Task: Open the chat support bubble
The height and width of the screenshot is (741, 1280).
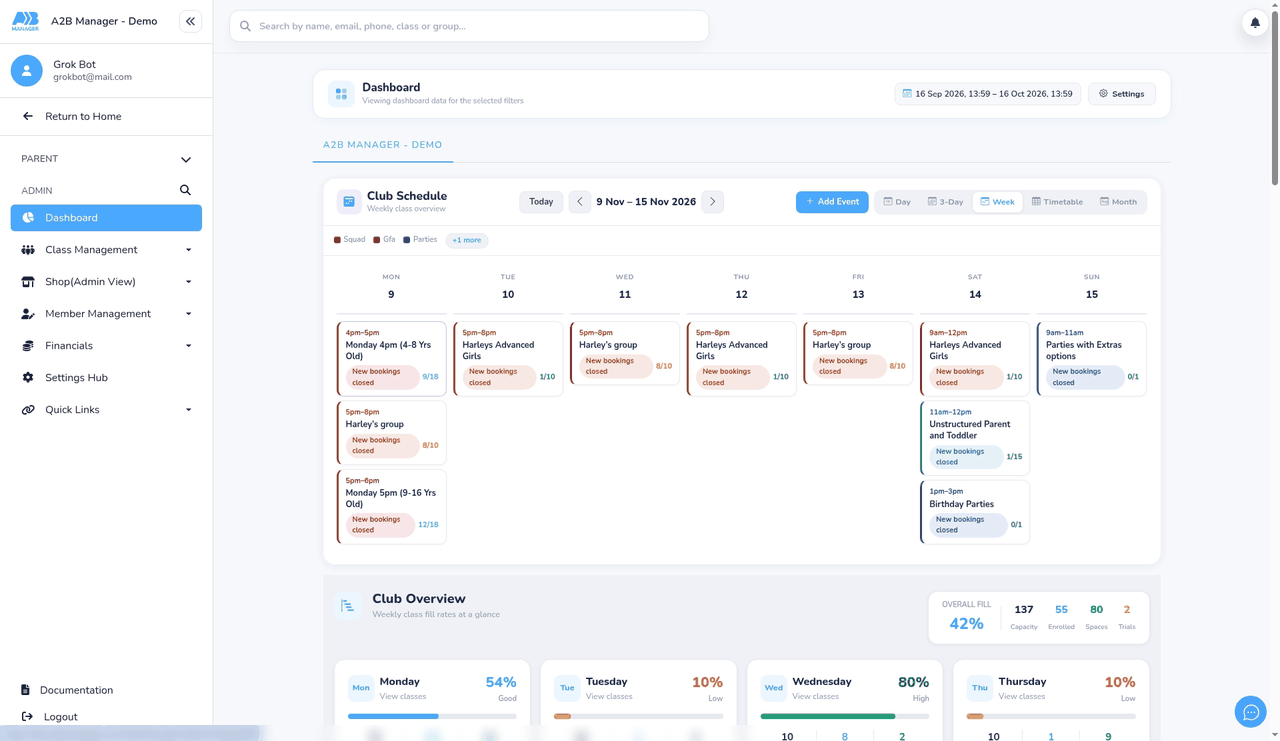Action: [x=1251, y=712]
